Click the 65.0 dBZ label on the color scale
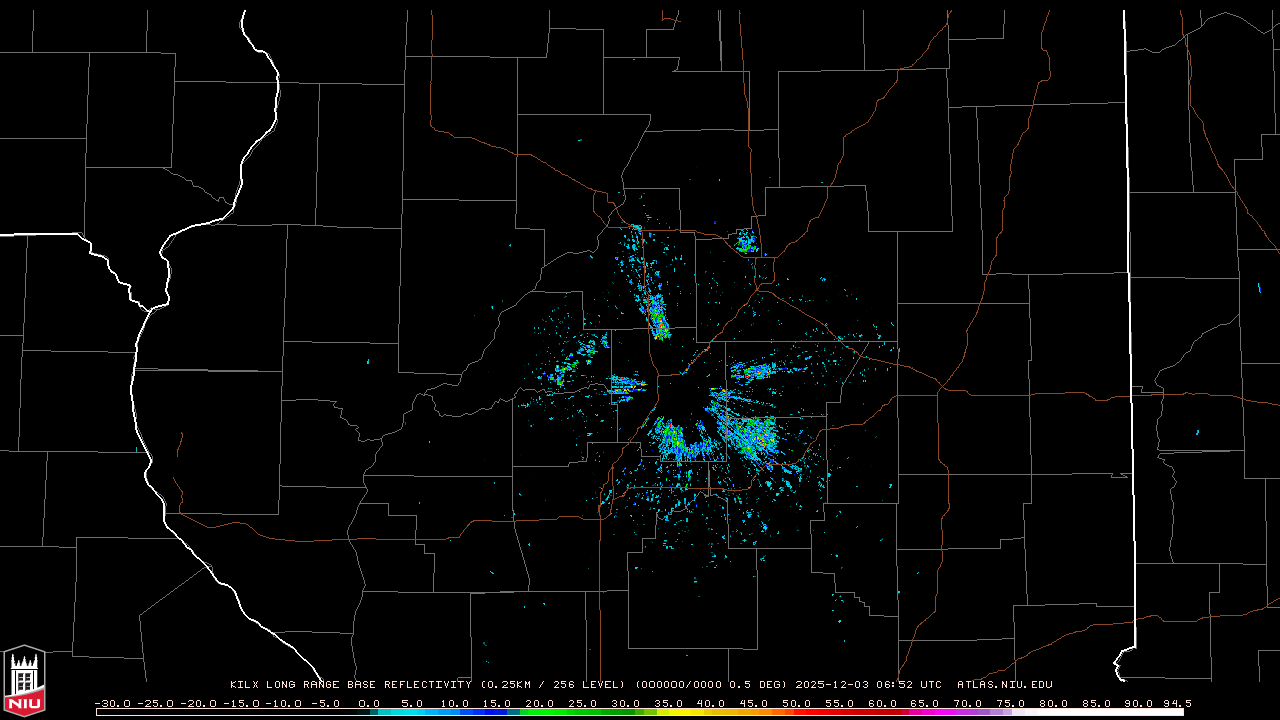Screen dimensions: 1280x720 pos(926,703)
